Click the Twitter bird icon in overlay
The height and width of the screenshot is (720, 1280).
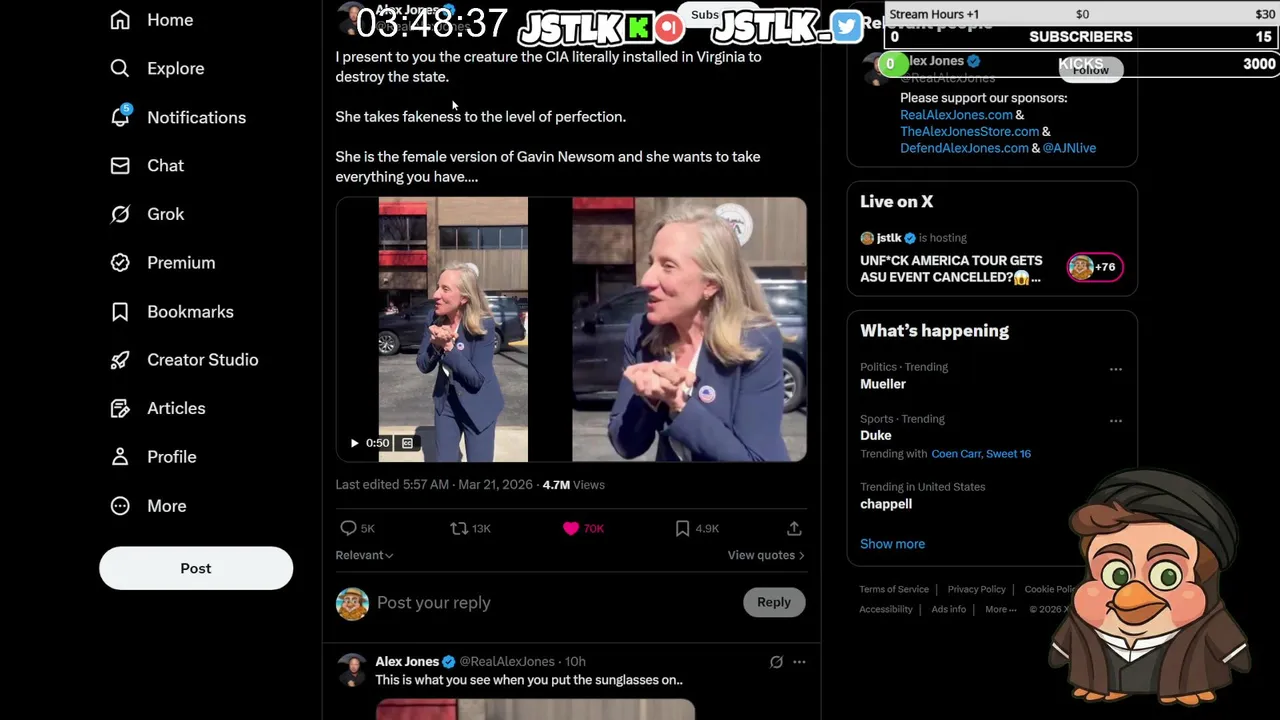(846, 27)
